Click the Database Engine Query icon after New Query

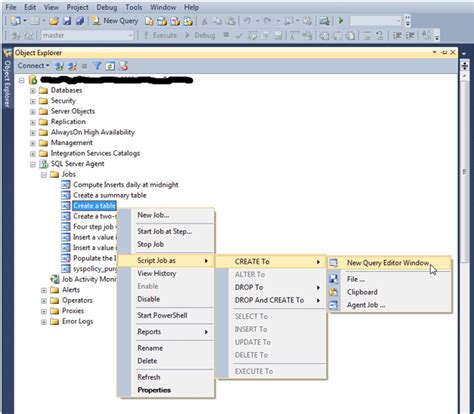tap(149, 21)
